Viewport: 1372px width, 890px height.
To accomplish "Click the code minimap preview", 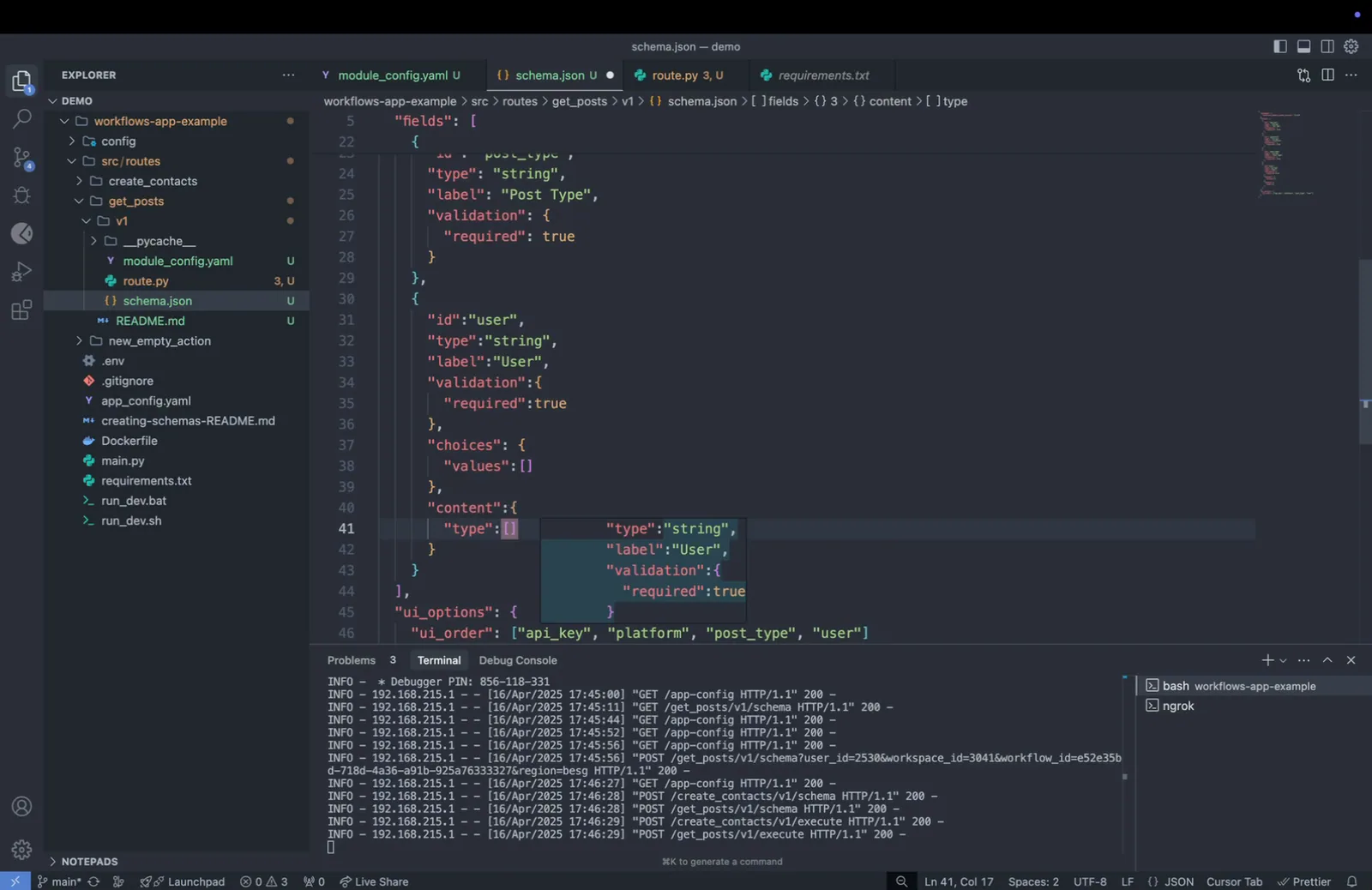I will (x=1286, y=154).
